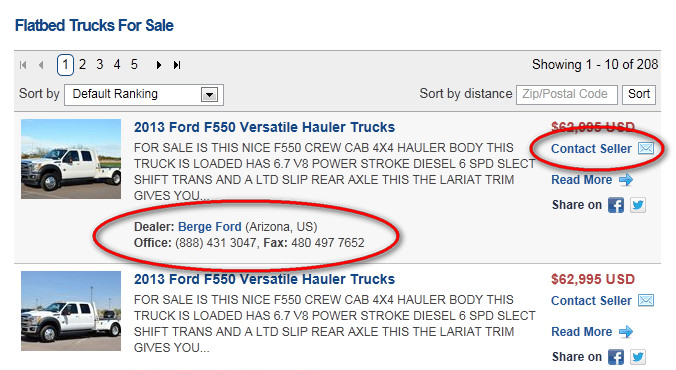Share the first listing on Twitter
Image resolution: width=676 pixels, height=370 pixels.
point(638,205)
